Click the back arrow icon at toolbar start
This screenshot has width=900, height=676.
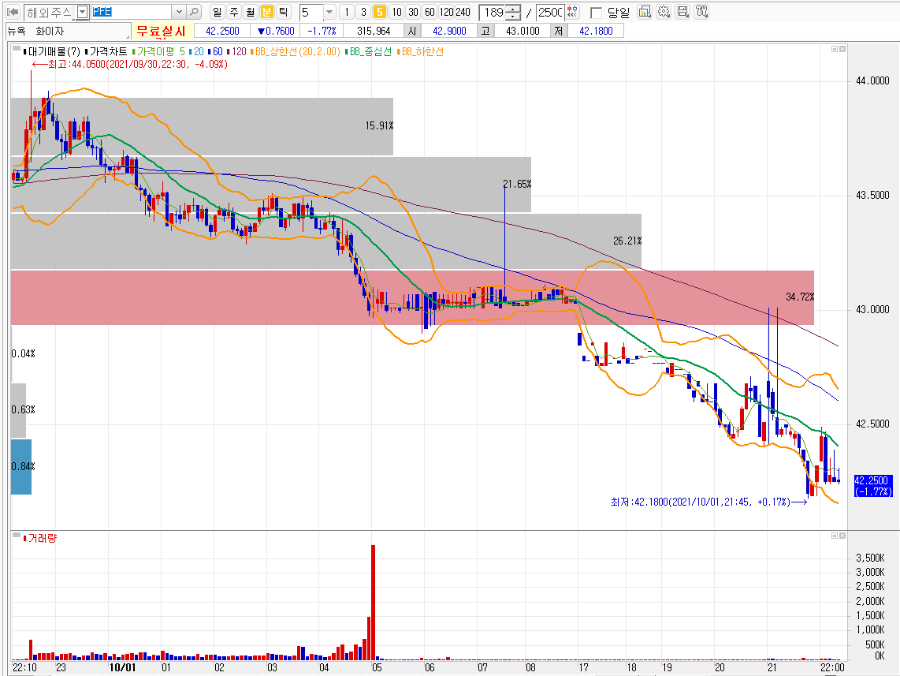coord(13,12)
